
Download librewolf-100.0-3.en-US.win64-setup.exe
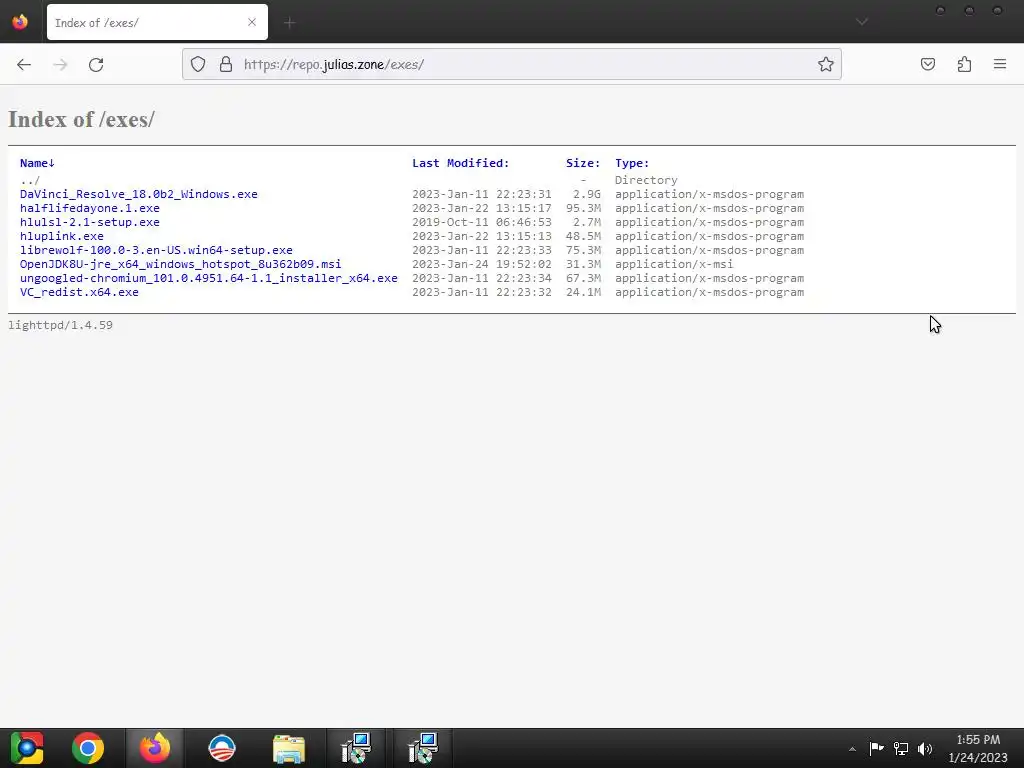pyautogui.click(x=156, y=250)
